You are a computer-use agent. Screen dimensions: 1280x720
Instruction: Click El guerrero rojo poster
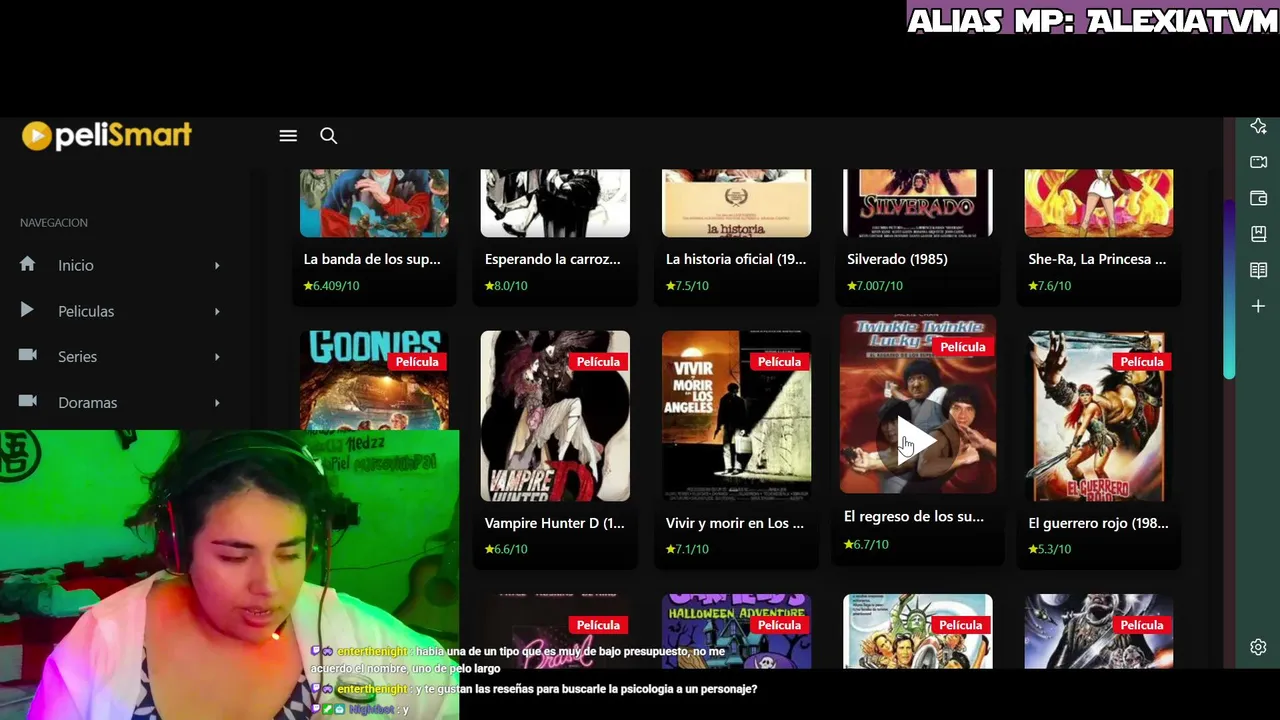1098,416
